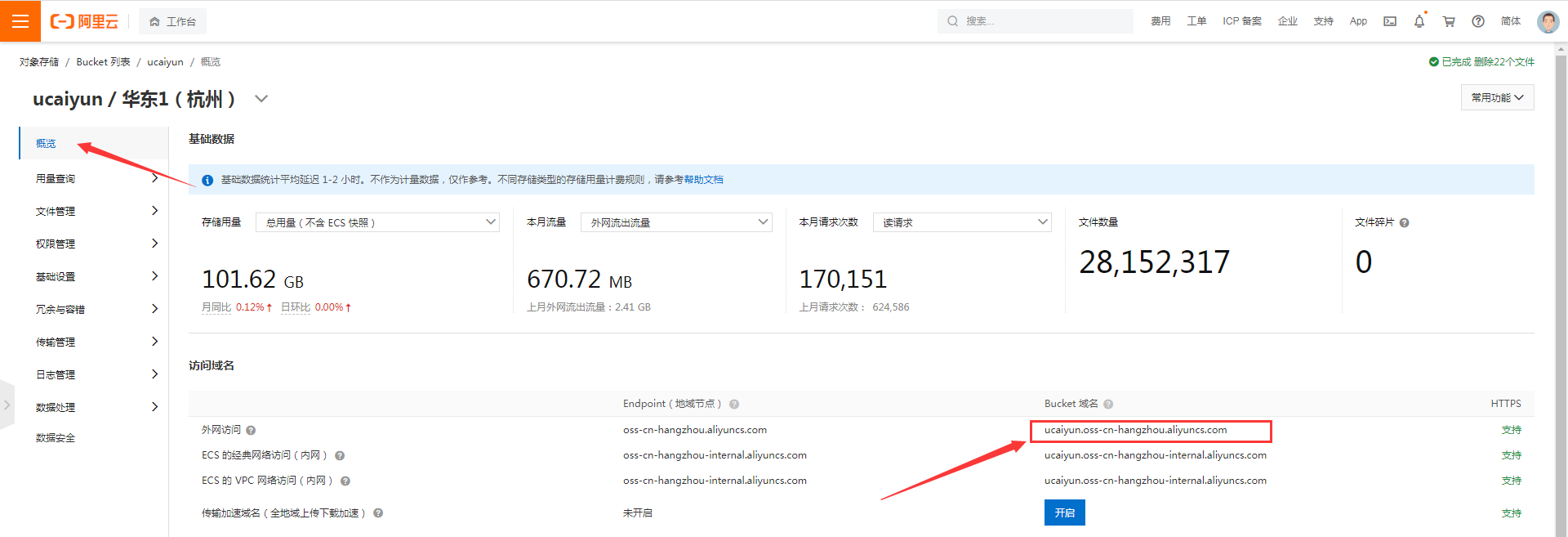This screenshot has width=1568, height=537.
Task: Click ucaiyun breadcrumb link
Action: pos(165,62)
